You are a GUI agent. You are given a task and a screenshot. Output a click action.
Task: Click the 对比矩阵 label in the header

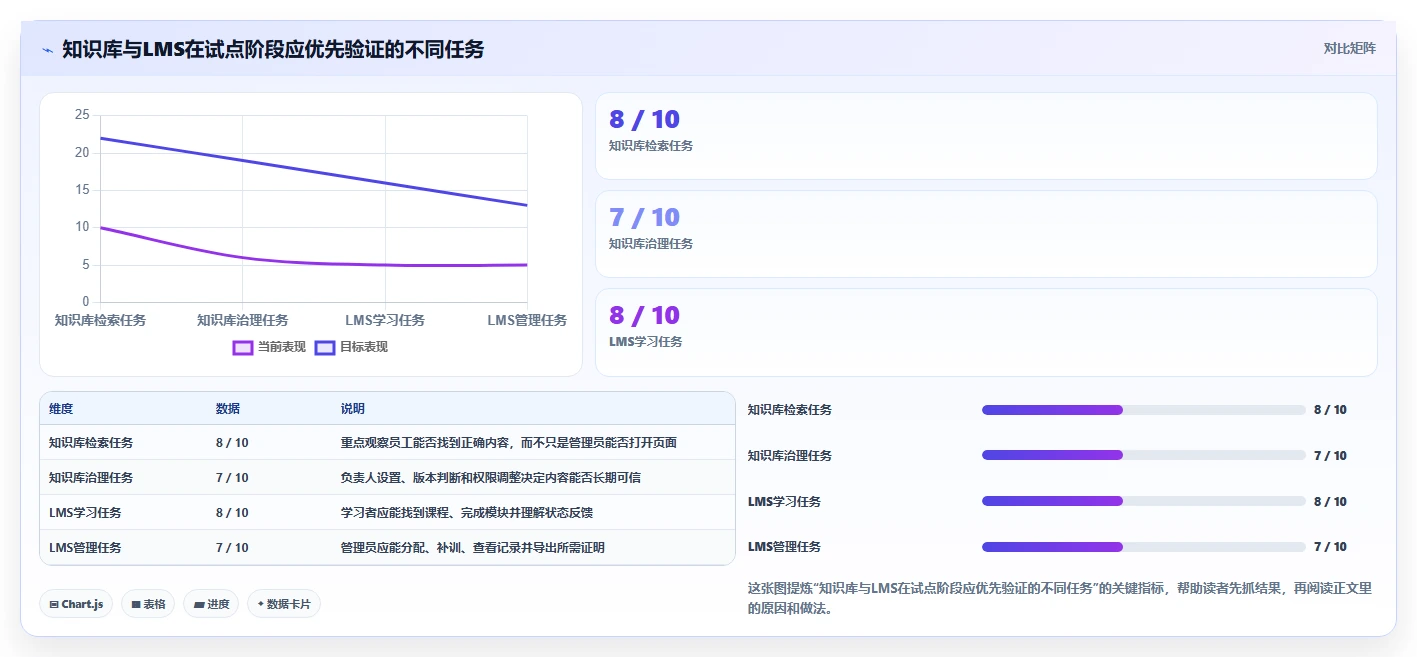tap(1349, 48)
